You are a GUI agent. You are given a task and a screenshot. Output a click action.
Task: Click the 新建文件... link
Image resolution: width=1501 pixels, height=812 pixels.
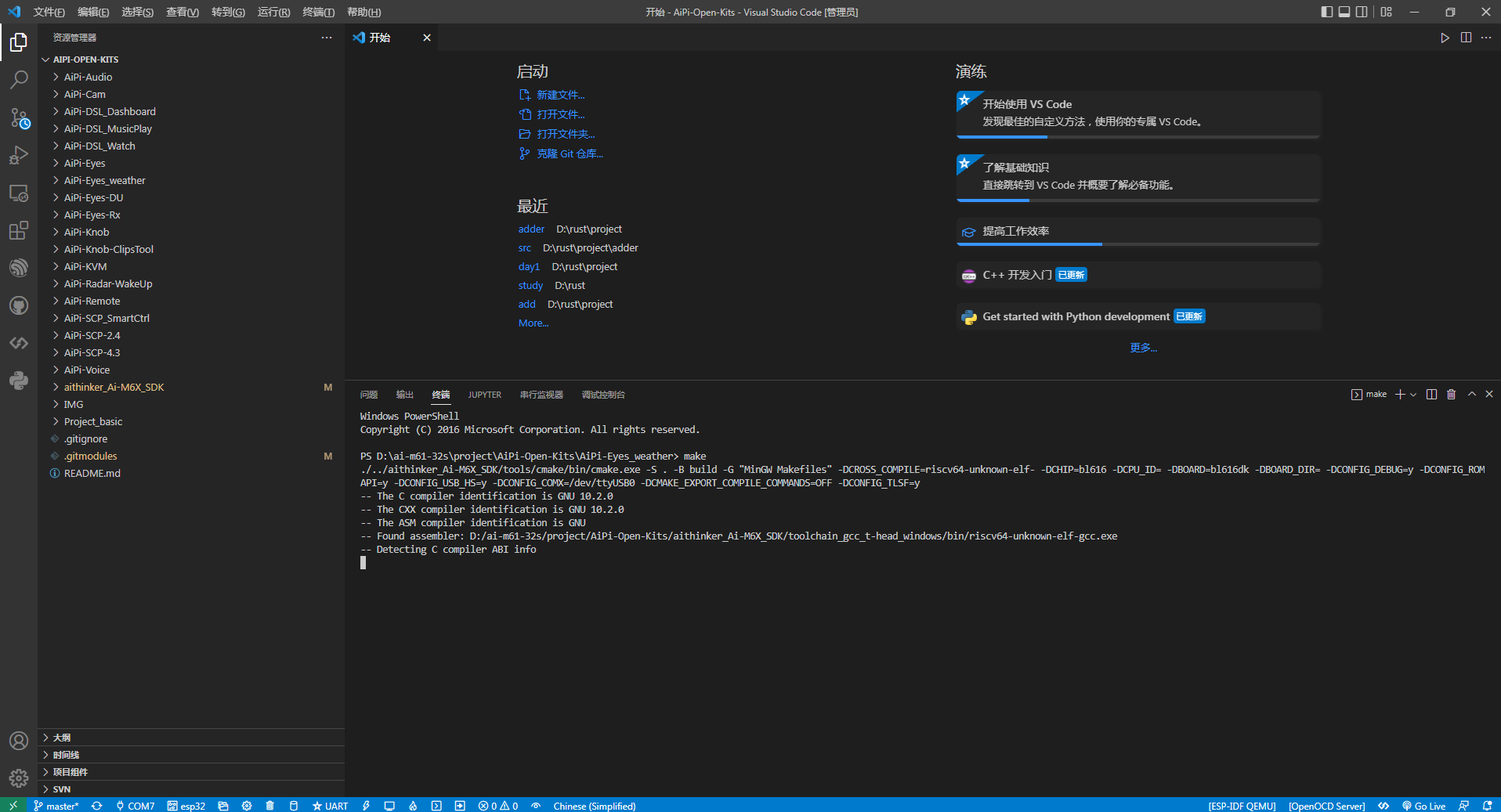coord(552,95)
